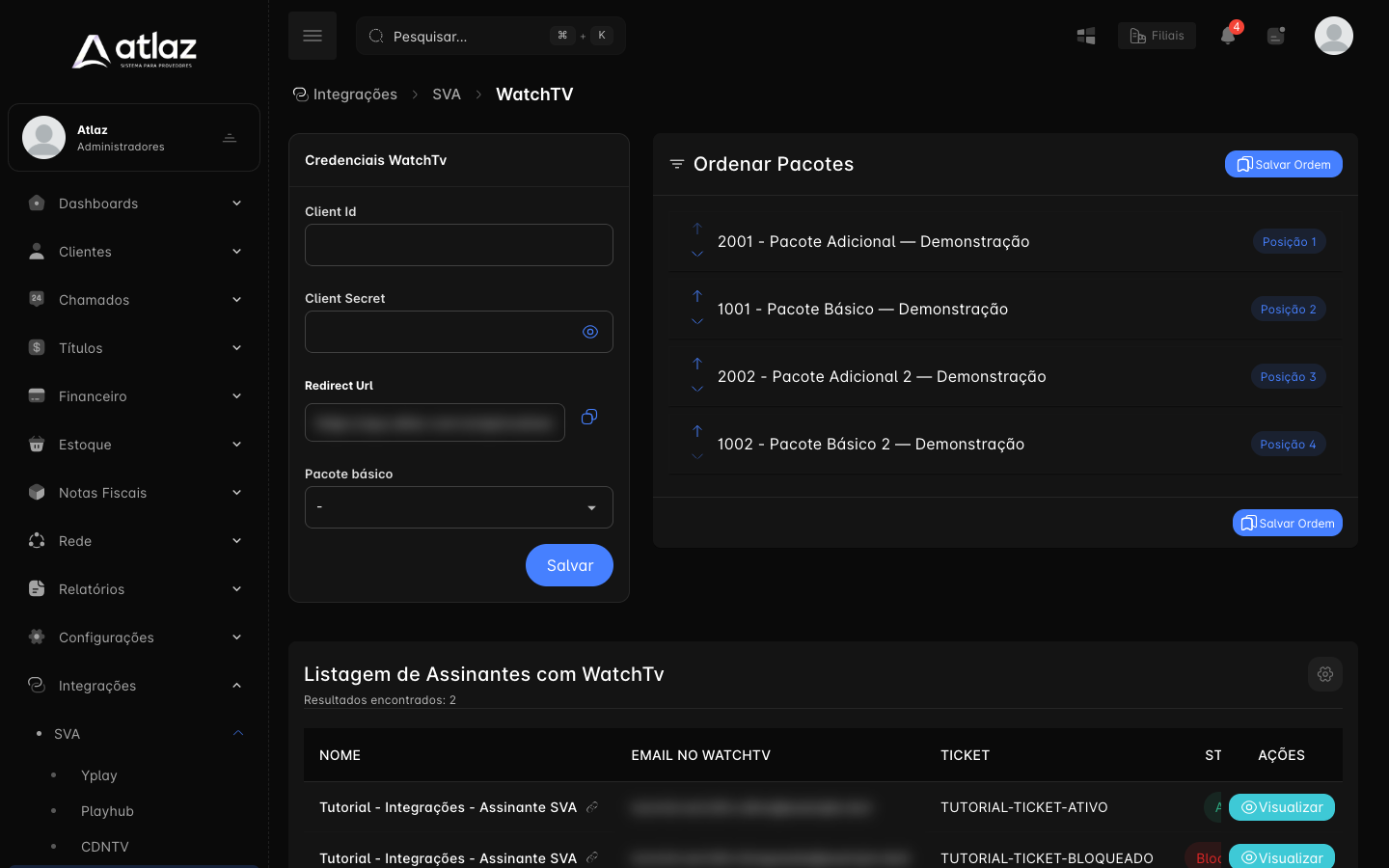
Task: Copy the Redirect Url with copy icon
Action: pos(589,417)
